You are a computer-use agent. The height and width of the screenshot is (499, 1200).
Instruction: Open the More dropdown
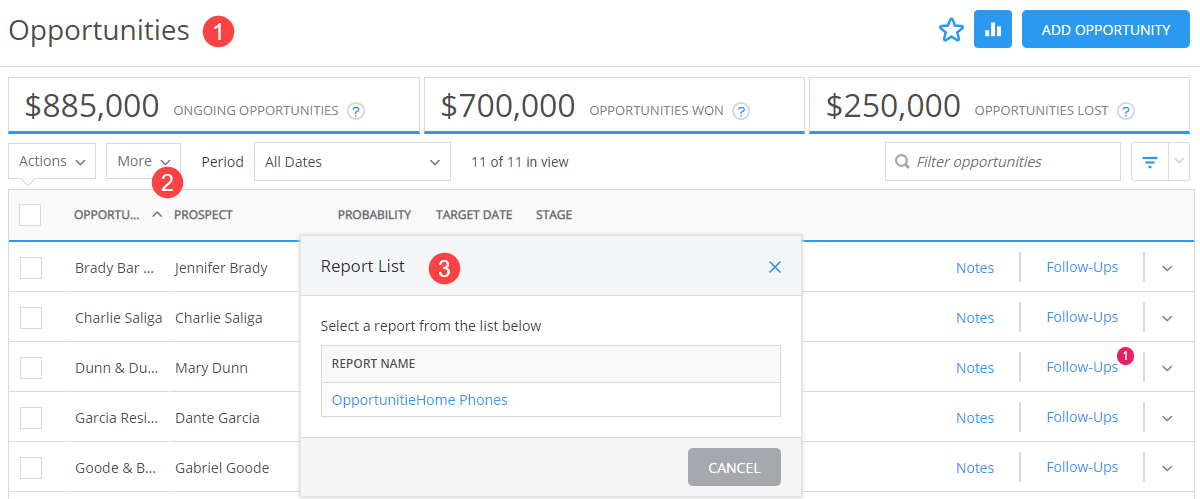143,161
